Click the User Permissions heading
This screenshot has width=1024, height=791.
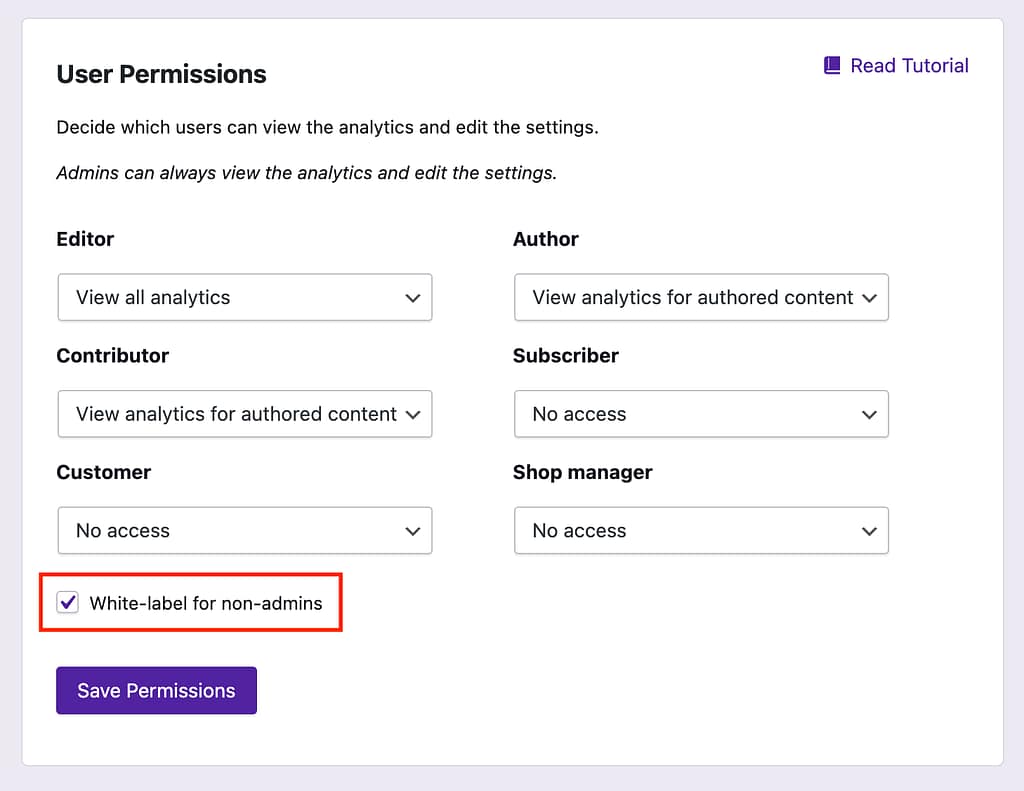click(161, 74)
